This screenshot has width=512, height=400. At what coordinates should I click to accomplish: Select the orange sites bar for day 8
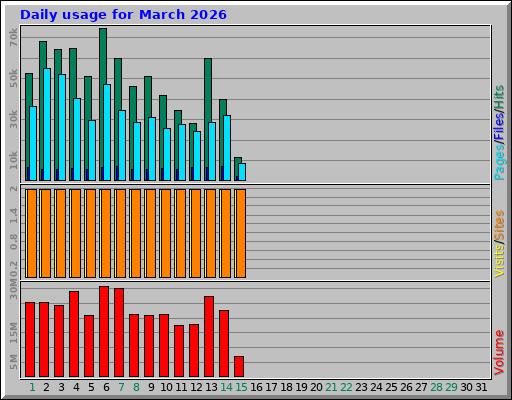click(x=136, y=233)
